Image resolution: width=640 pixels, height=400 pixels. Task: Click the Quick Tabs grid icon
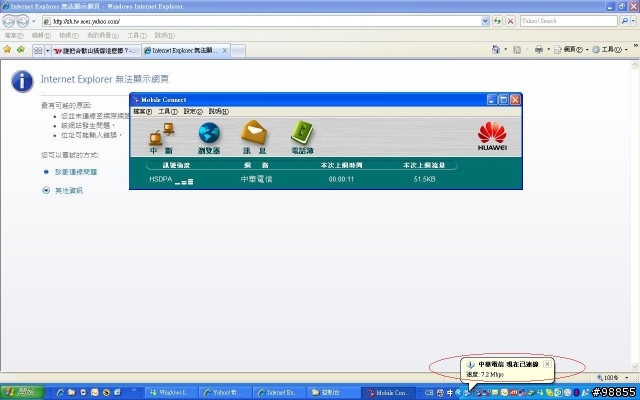(38, 51)
